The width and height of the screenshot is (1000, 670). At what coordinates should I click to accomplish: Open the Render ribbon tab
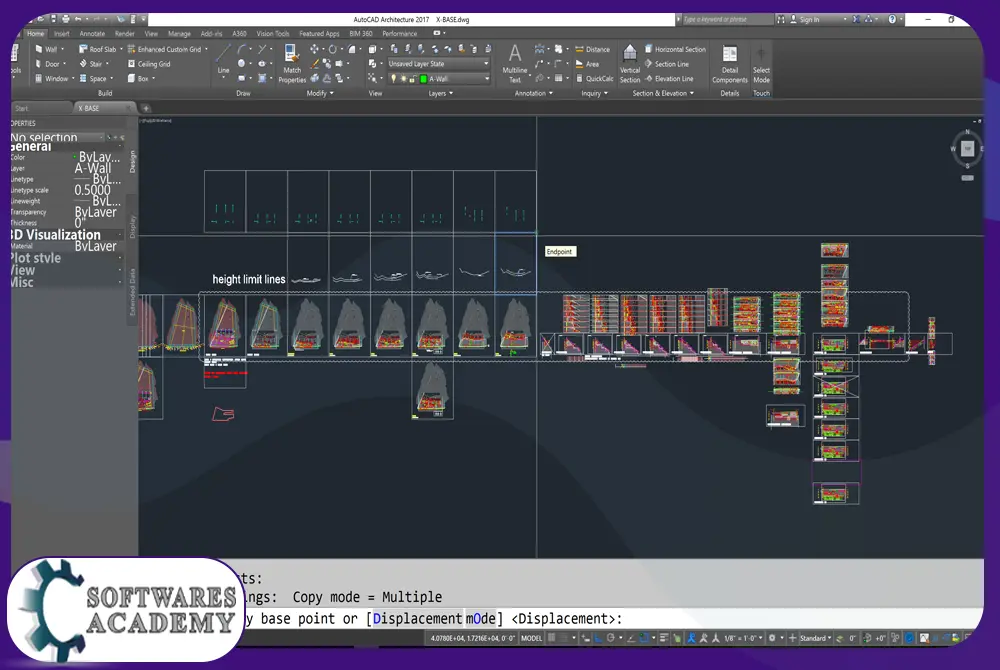(124, 33)
